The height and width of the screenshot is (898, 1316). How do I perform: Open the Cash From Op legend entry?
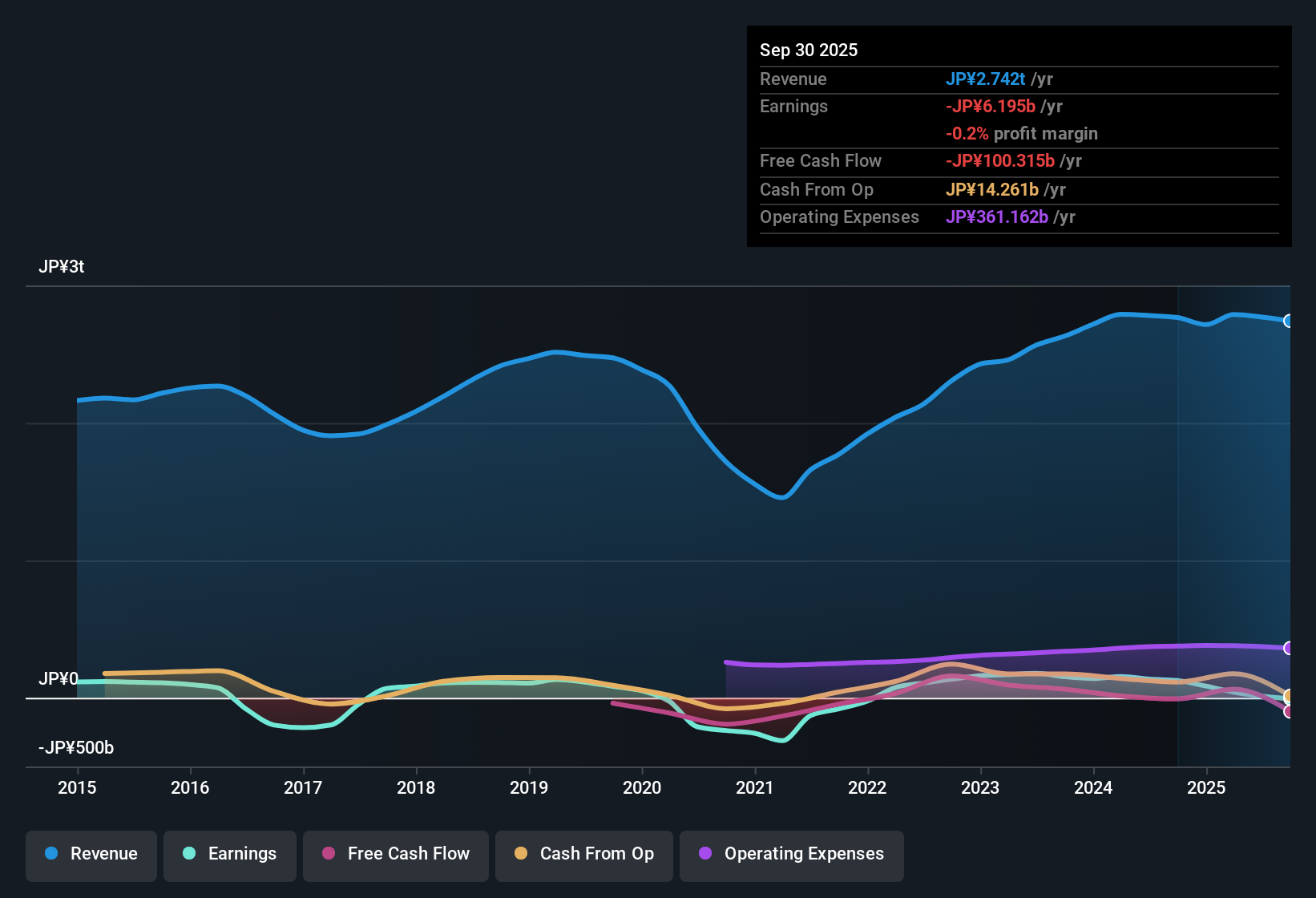click(583, 854)
